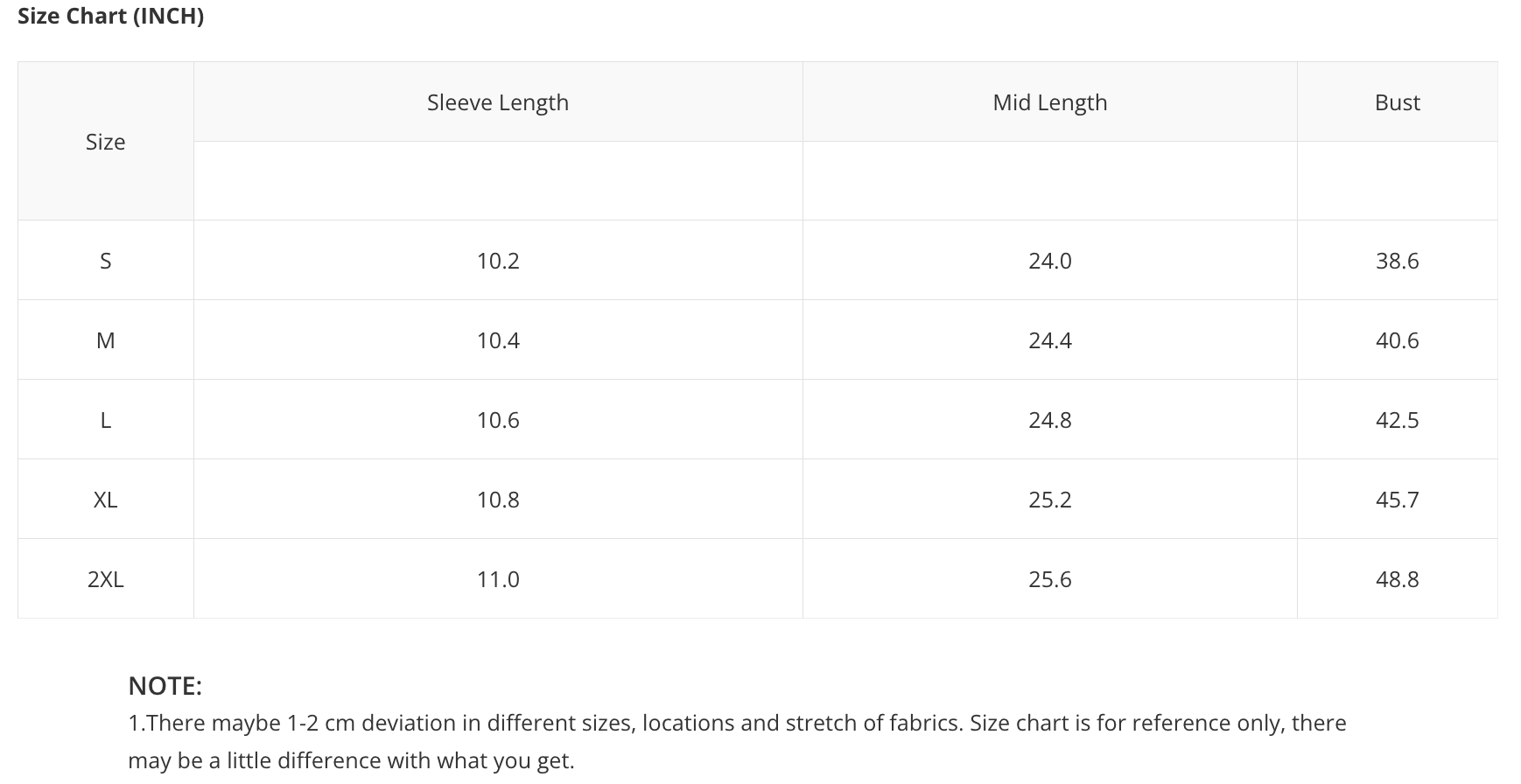Screen dimensions: 1521x784
Task: Select the 42.5 bust value
Action: (x=1397, y=420)
